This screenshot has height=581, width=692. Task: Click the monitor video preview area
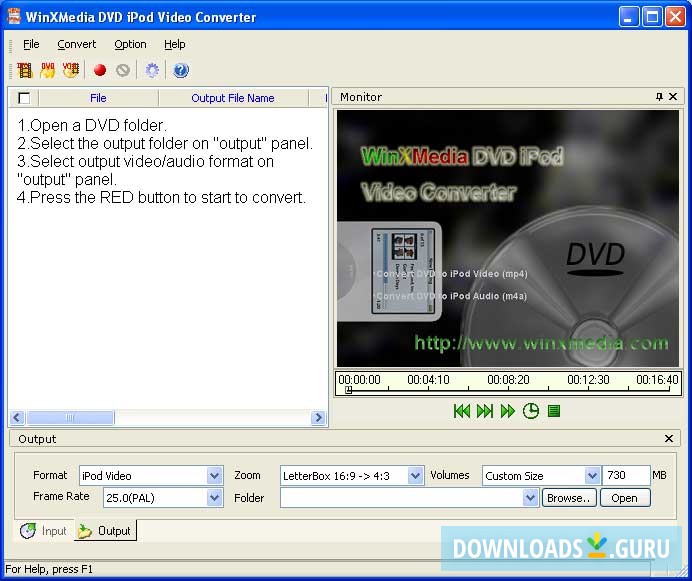tap(508, 238)
